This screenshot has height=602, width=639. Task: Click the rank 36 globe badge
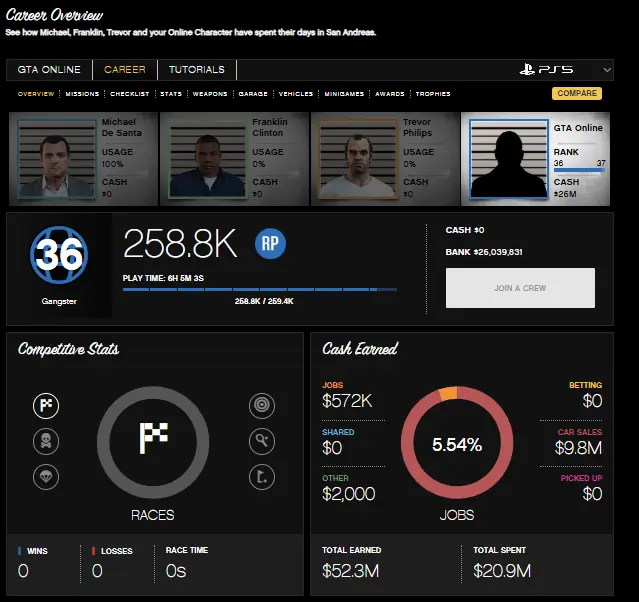click(58, 257)
